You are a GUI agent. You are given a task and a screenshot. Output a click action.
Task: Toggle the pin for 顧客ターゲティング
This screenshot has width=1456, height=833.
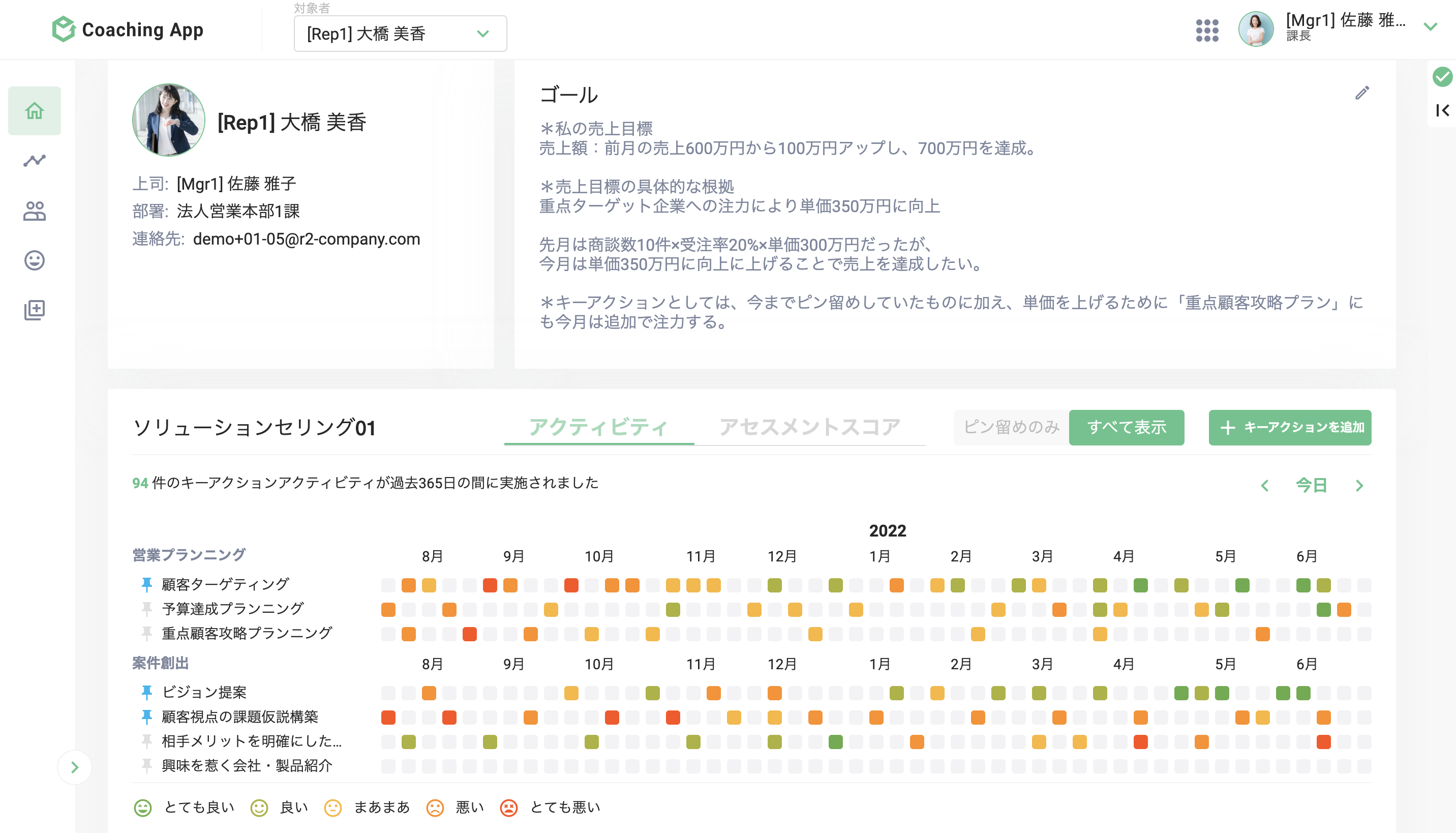point(147,584)
